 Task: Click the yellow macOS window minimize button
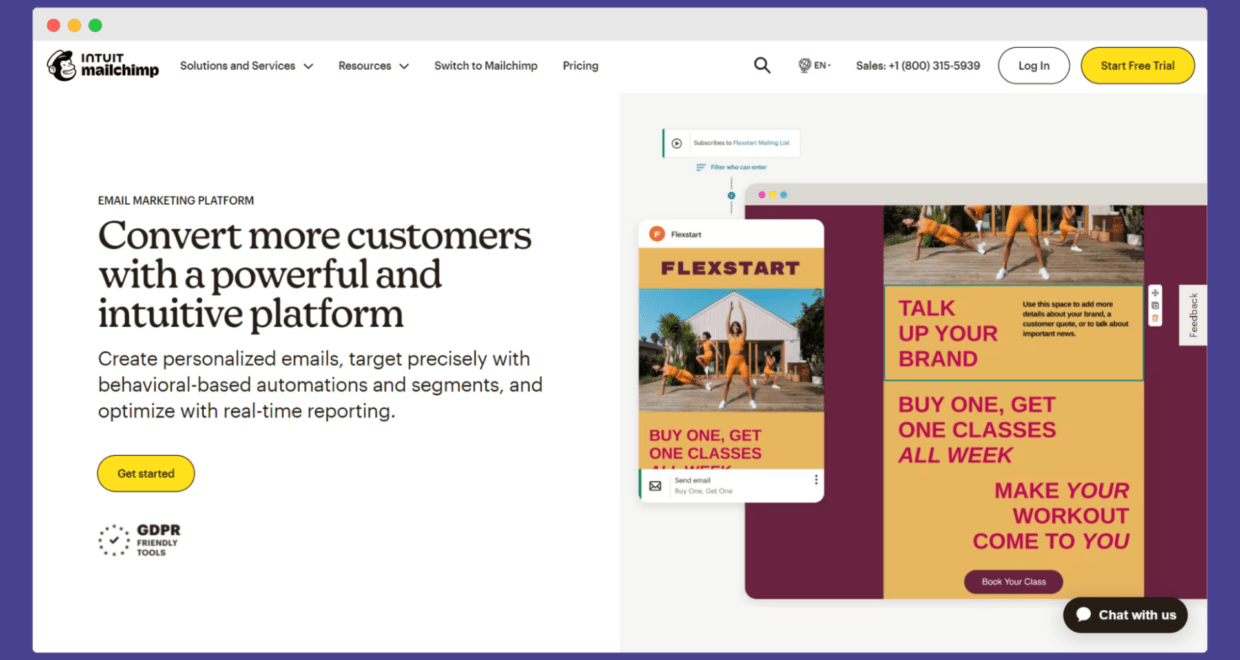coord(74,25)
